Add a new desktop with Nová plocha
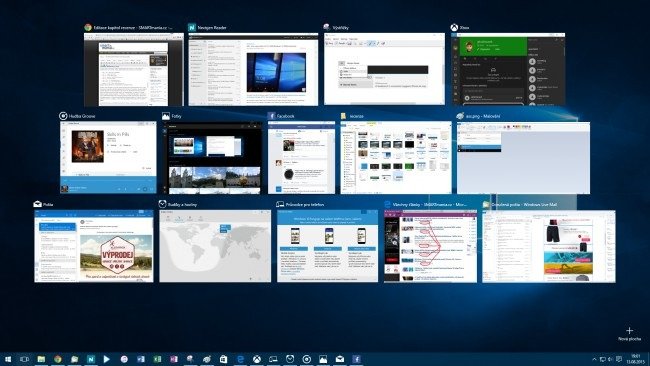 pos(629,334)
